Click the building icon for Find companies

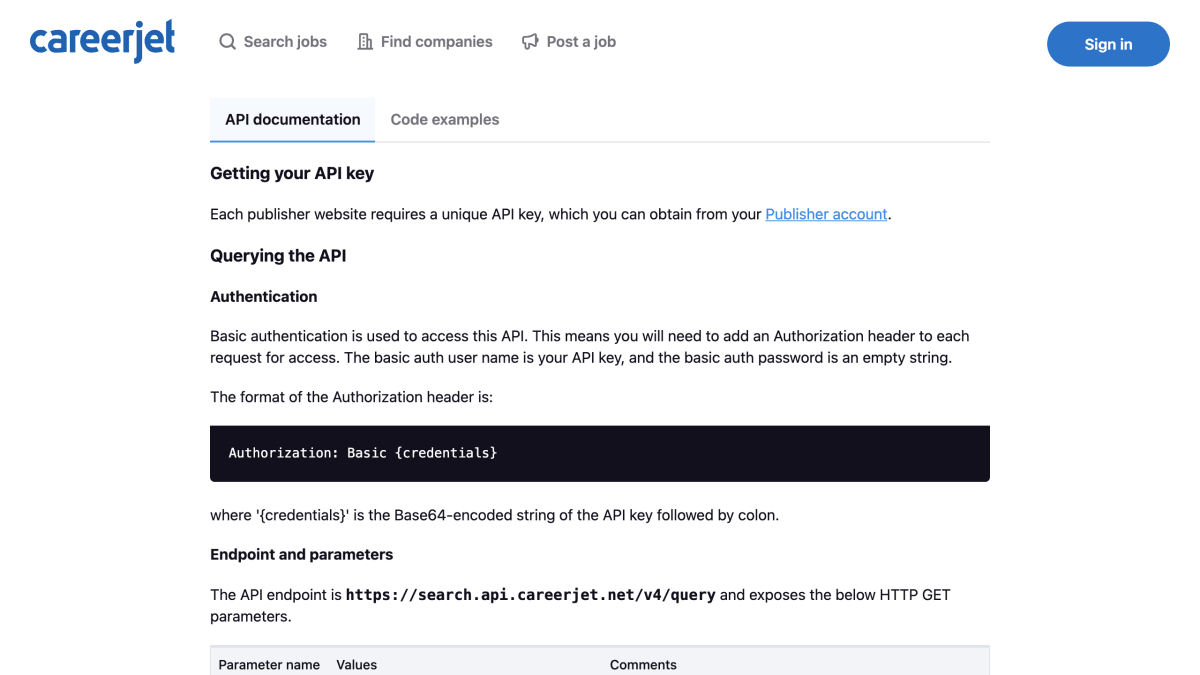pos(365,42)
